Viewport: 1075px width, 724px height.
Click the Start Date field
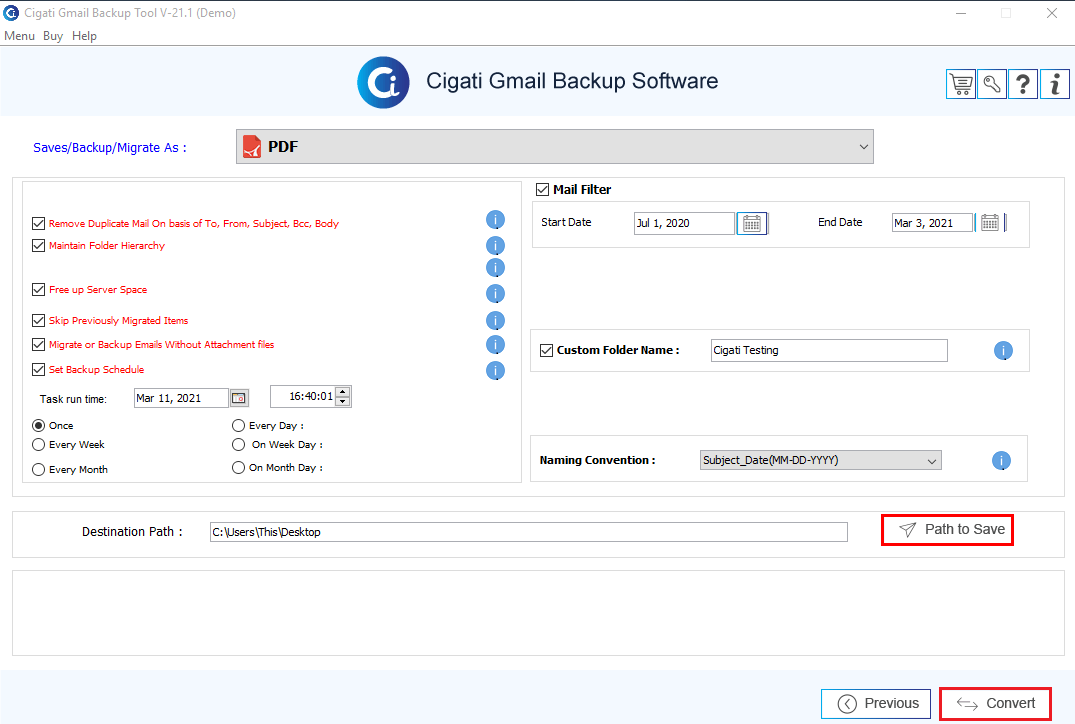coord(684,224)
